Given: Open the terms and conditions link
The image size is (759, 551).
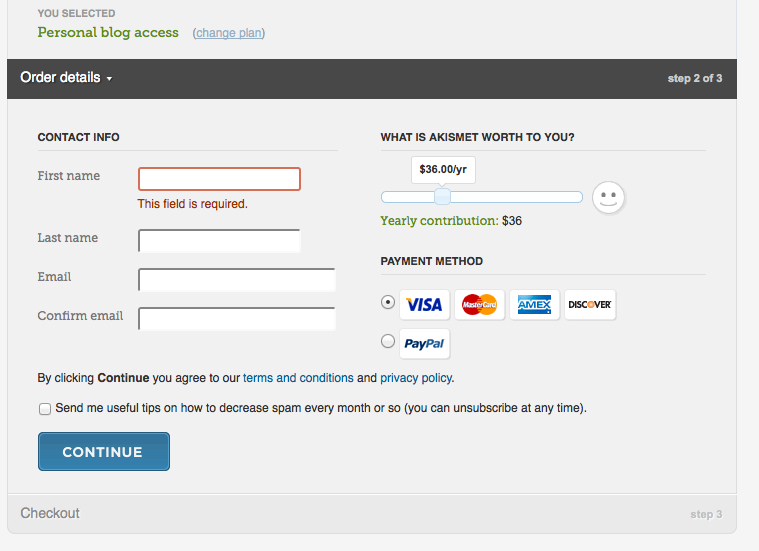Looking at the screenshot, I should (x=298, y=378).
